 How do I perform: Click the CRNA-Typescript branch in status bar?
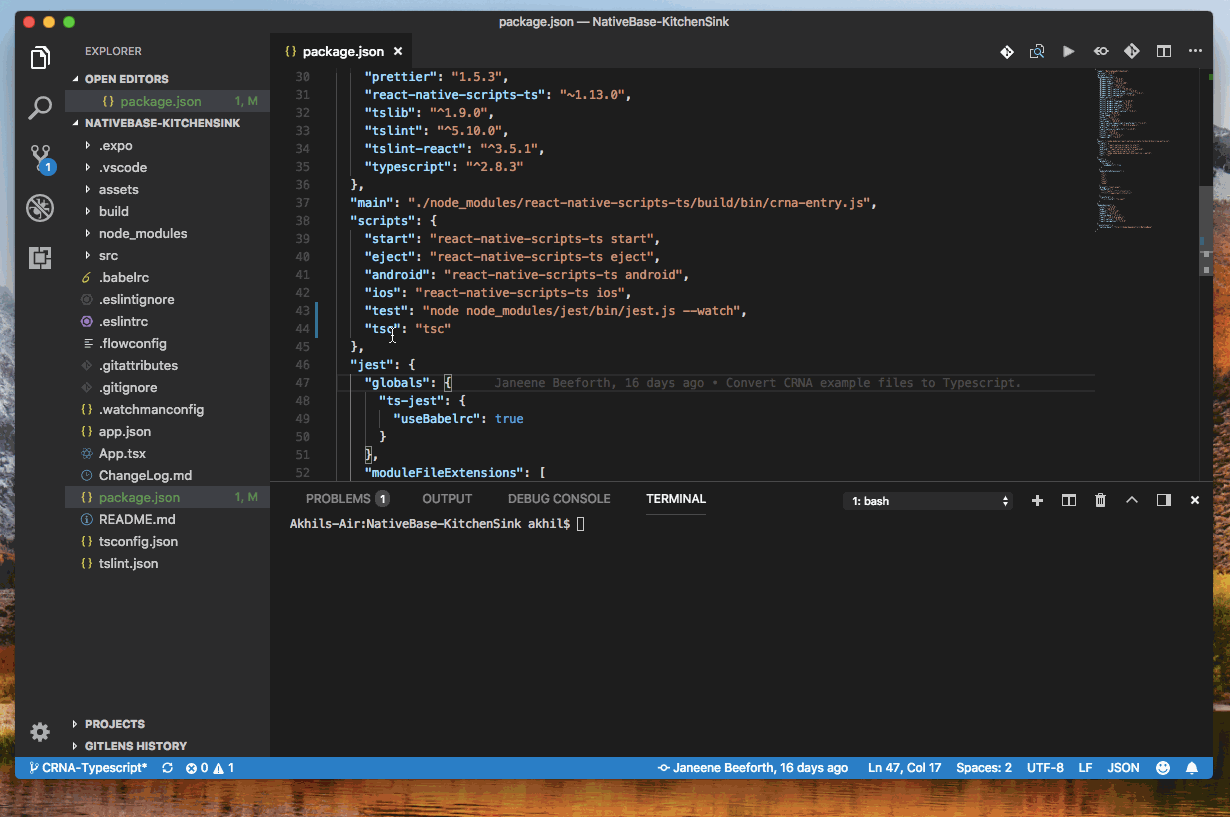(x=88, y=768)
